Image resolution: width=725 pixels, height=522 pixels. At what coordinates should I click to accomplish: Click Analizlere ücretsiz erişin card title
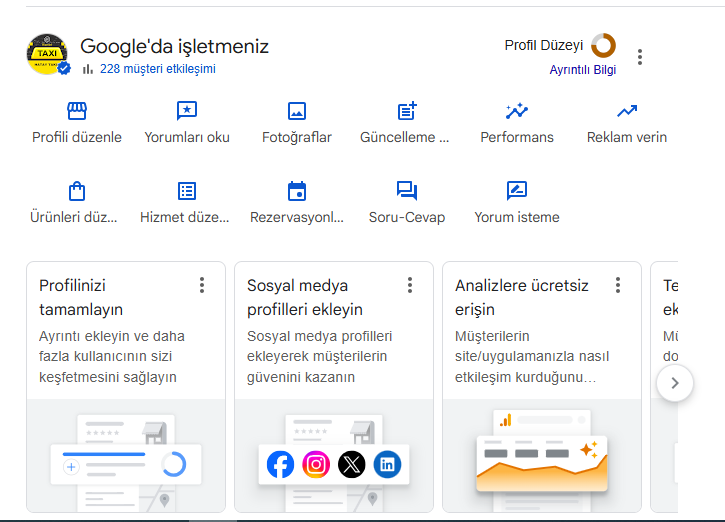point(522,297)
